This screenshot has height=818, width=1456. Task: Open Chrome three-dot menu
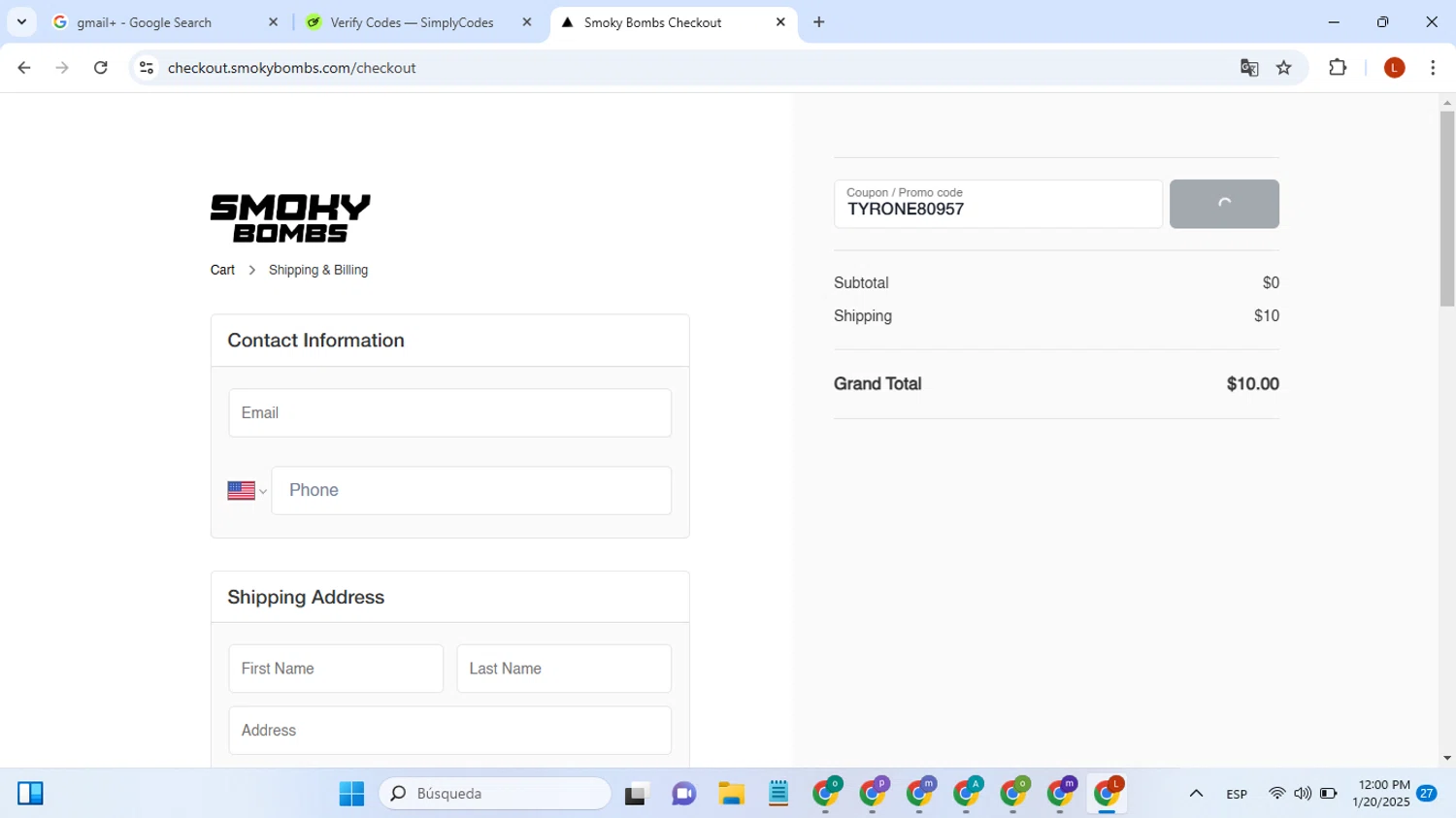[x=1433, y=68]
